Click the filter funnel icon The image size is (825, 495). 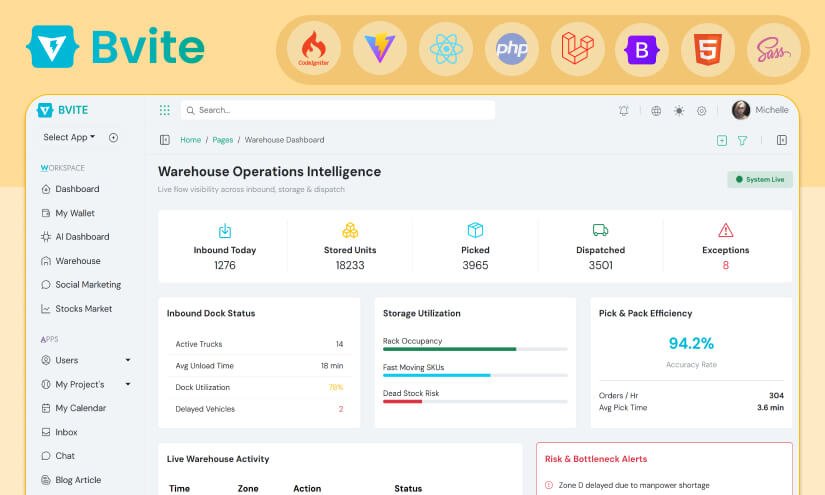(742, 140)
